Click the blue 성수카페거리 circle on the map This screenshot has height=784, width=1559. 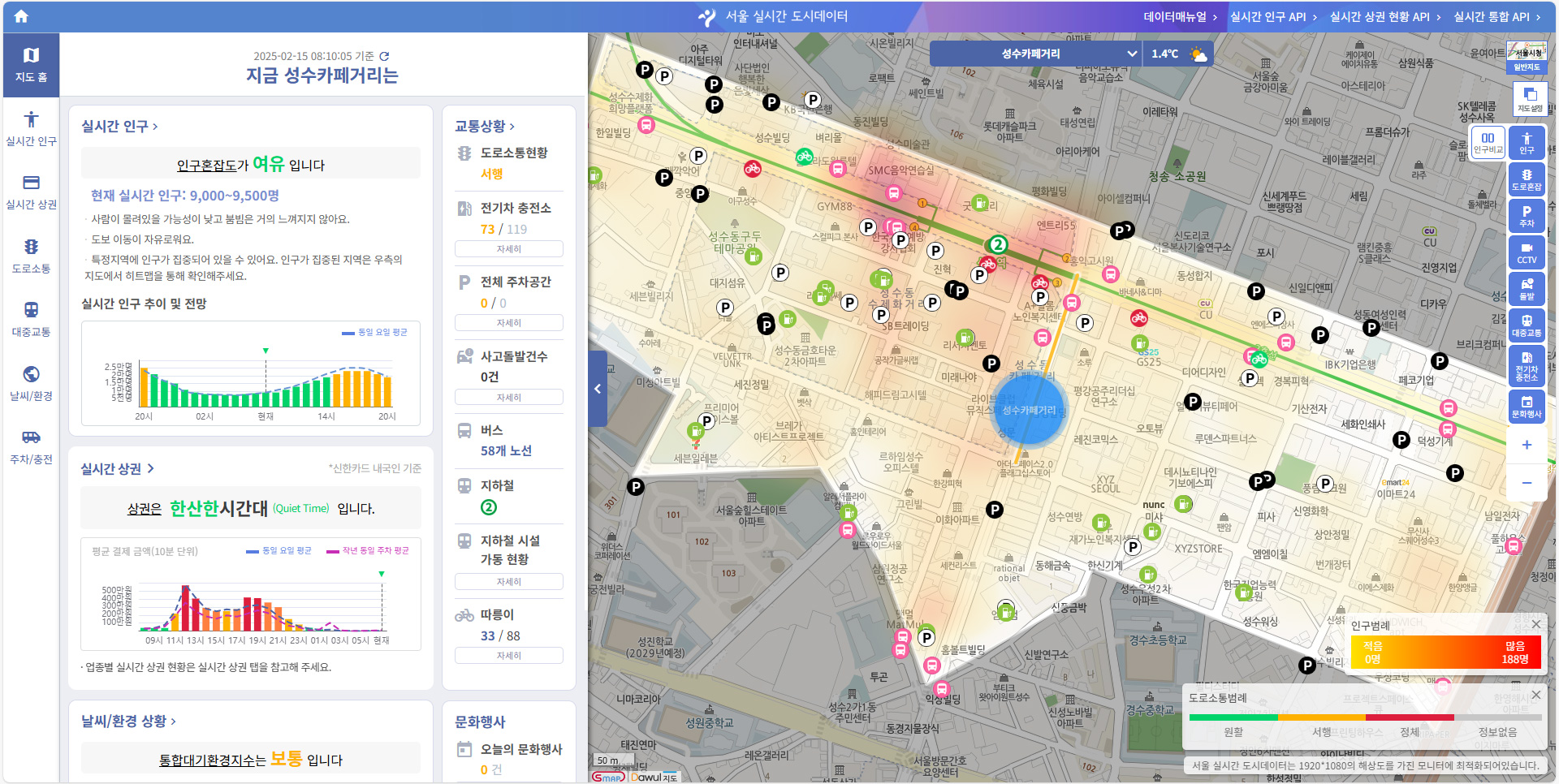[1029, 409]
